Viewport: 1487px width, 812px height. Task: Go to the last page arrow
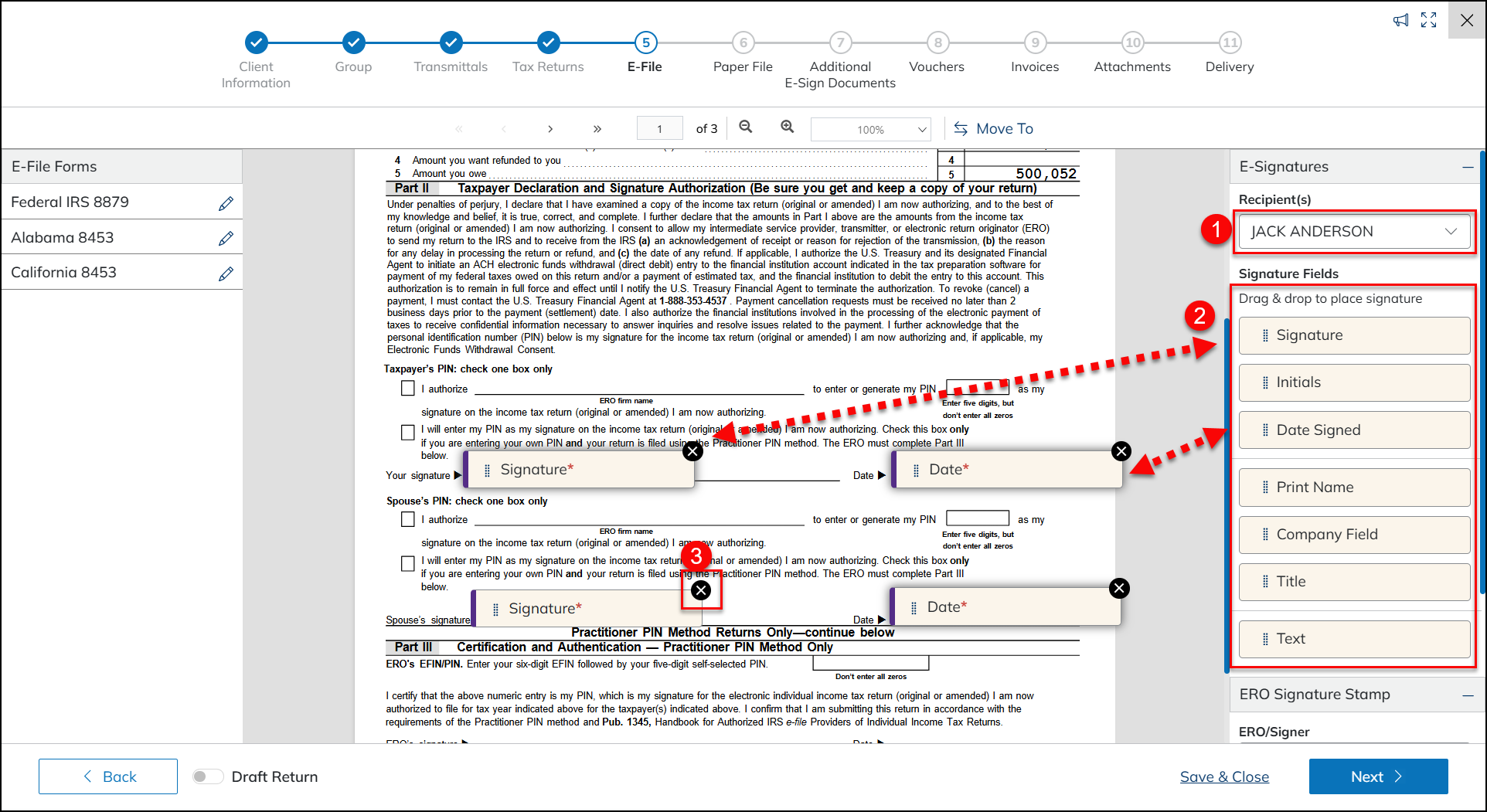coord(597,129)
